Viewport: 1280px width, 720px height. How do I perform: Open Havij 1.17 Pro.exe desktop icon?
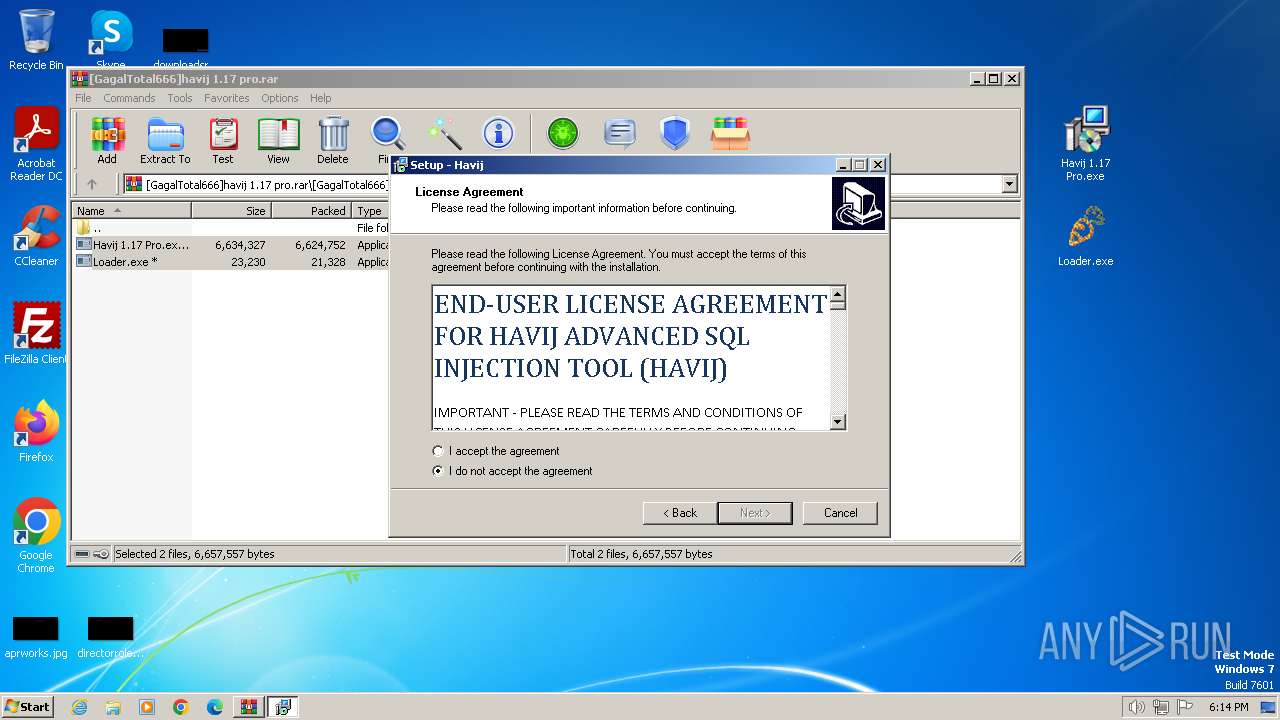pyautogui.click(x=1085, y=145)
